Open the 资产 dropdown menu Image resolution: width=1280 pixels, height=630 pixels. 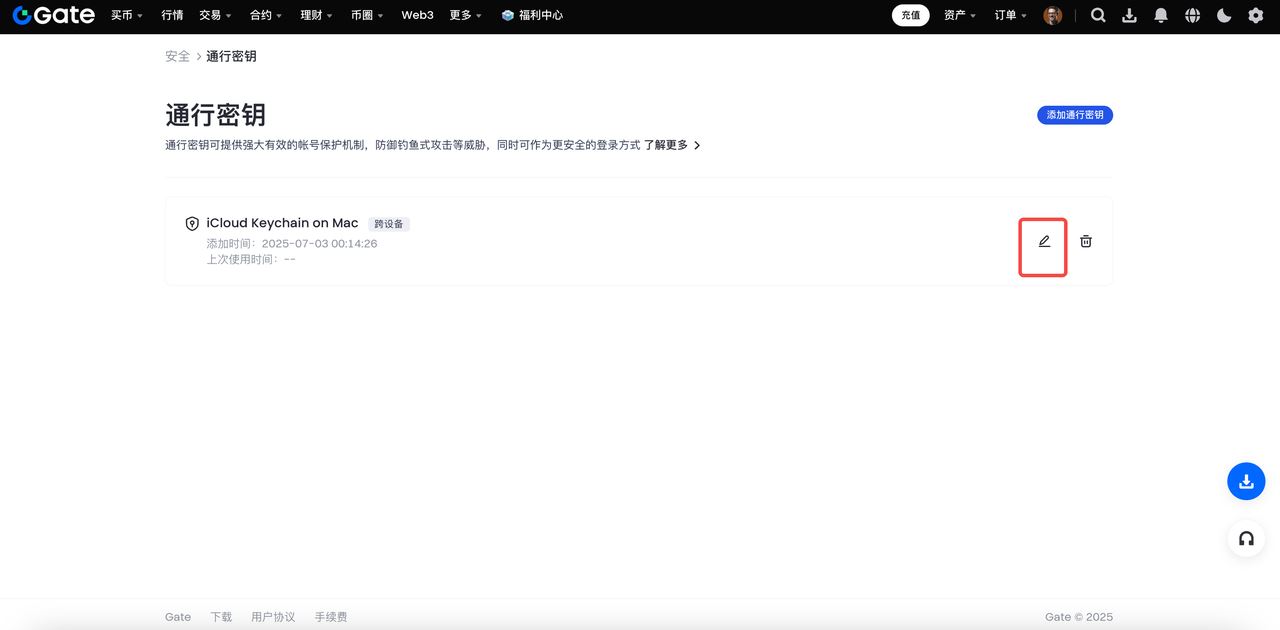pos(956,15)
